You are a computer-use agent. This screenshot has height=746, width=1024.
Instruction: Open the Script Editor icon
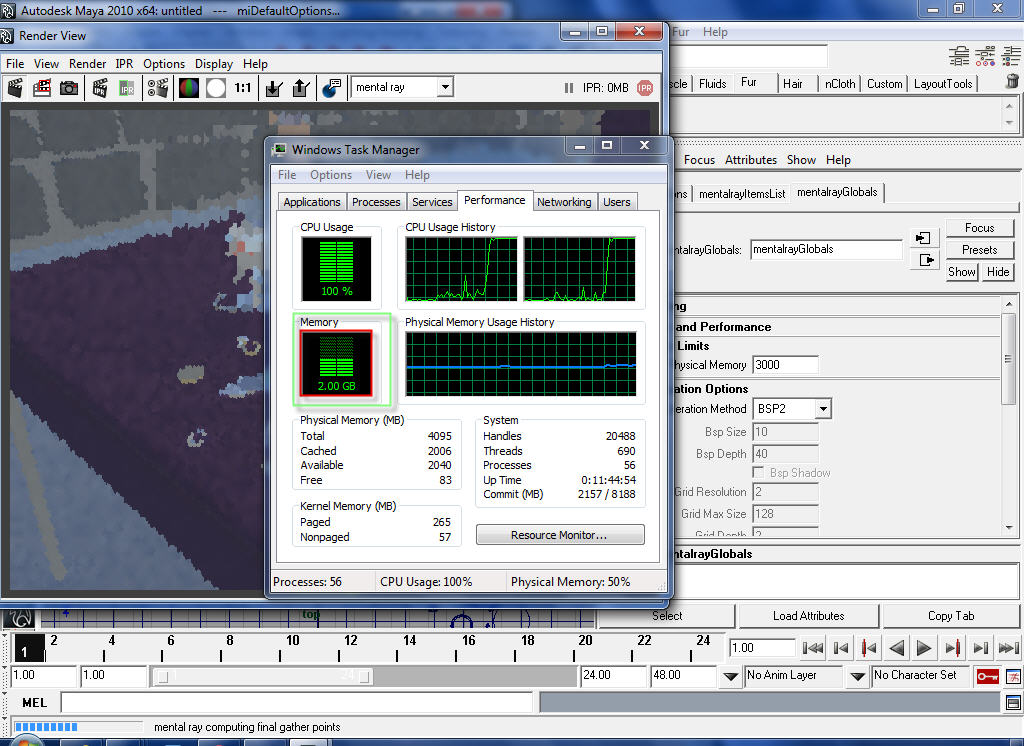coord(1013,703)
